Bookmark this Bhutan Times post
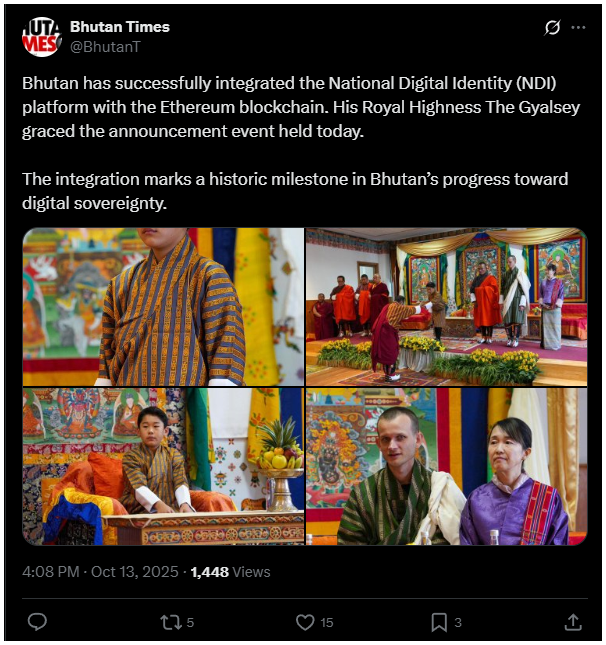This screenshot has width=606, height=645. pos(439,622)
